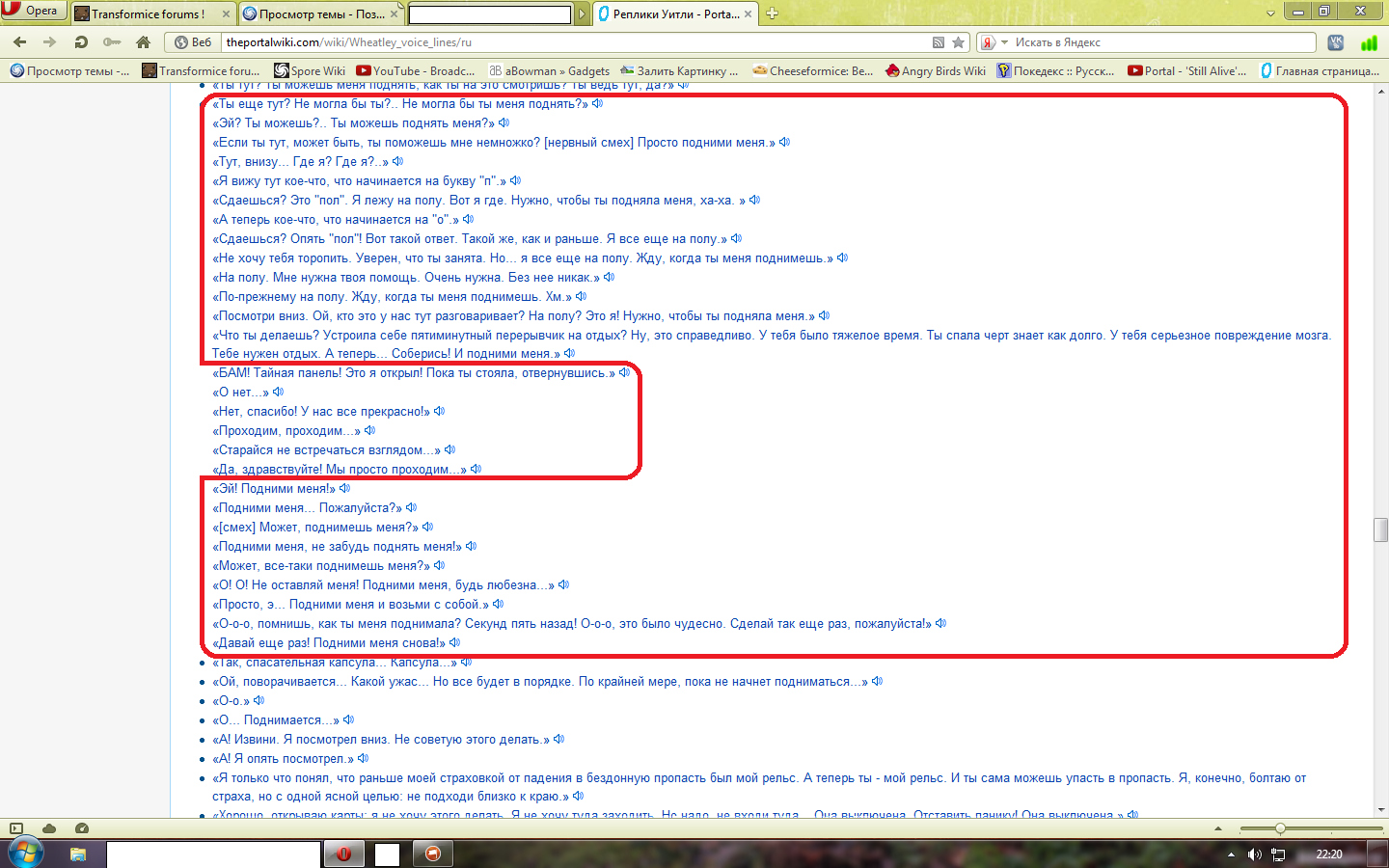Play audio for «Ты еще тут? Не могла бы ты?..»

point(598,103)
